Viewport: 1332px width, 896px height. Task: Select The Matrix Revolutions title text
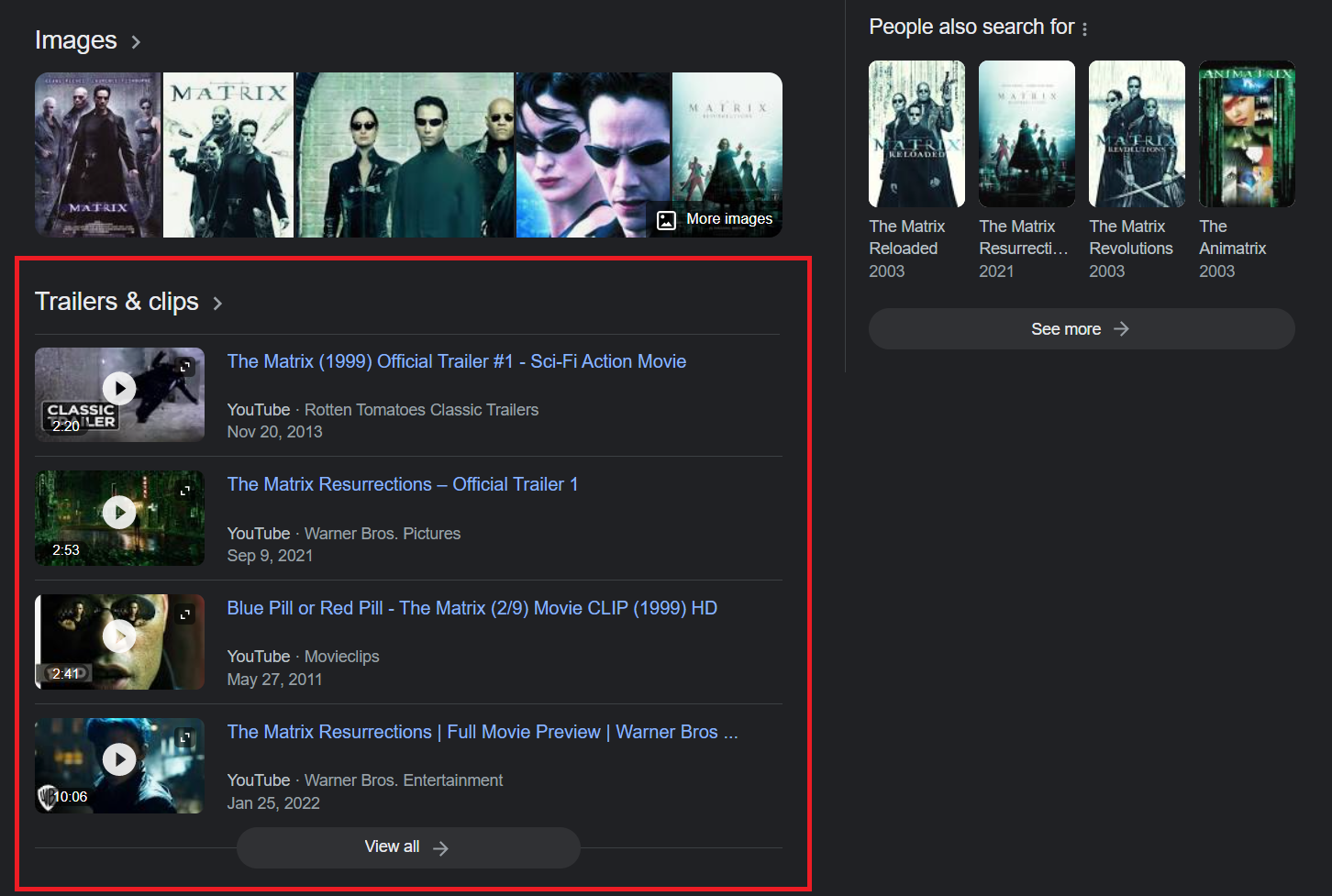pyautogui.click(x=1131, y=238)
